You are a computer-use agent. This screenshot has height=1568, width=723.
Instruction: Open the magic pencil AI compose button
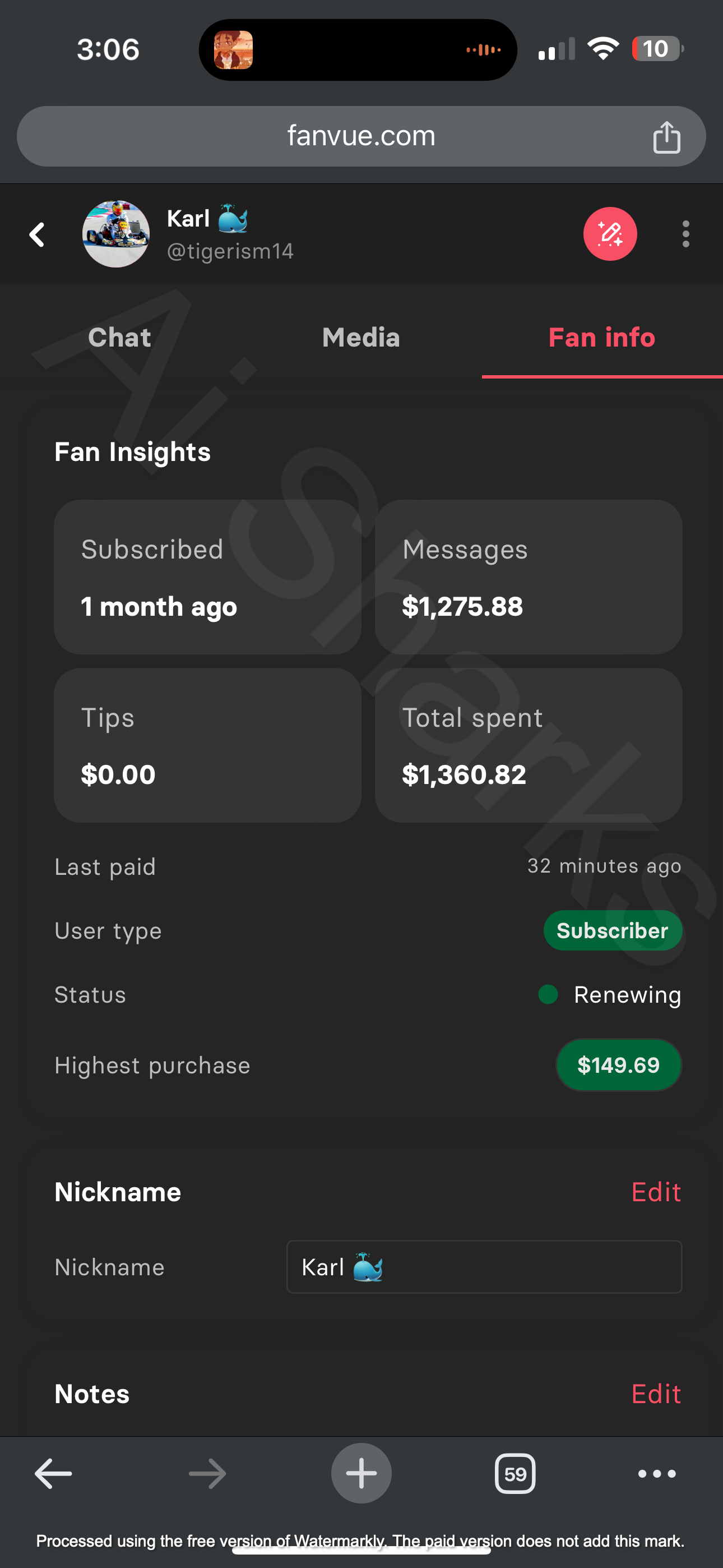(610, 234)
